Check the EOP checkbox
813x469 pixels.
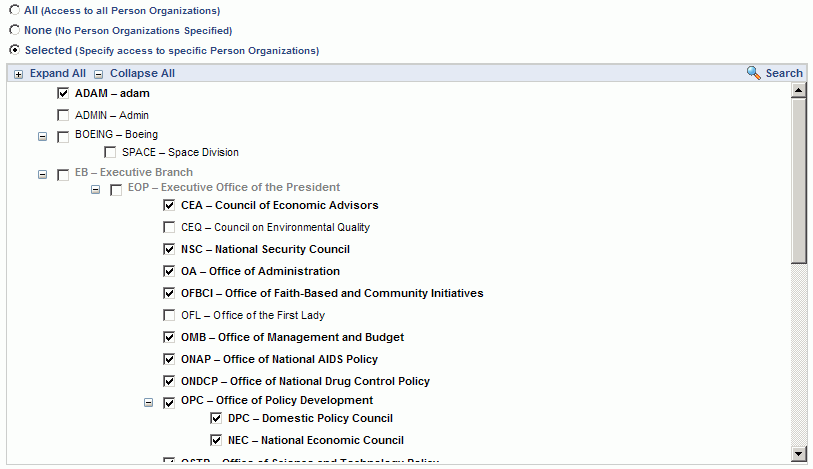click(x=116, y=190)
